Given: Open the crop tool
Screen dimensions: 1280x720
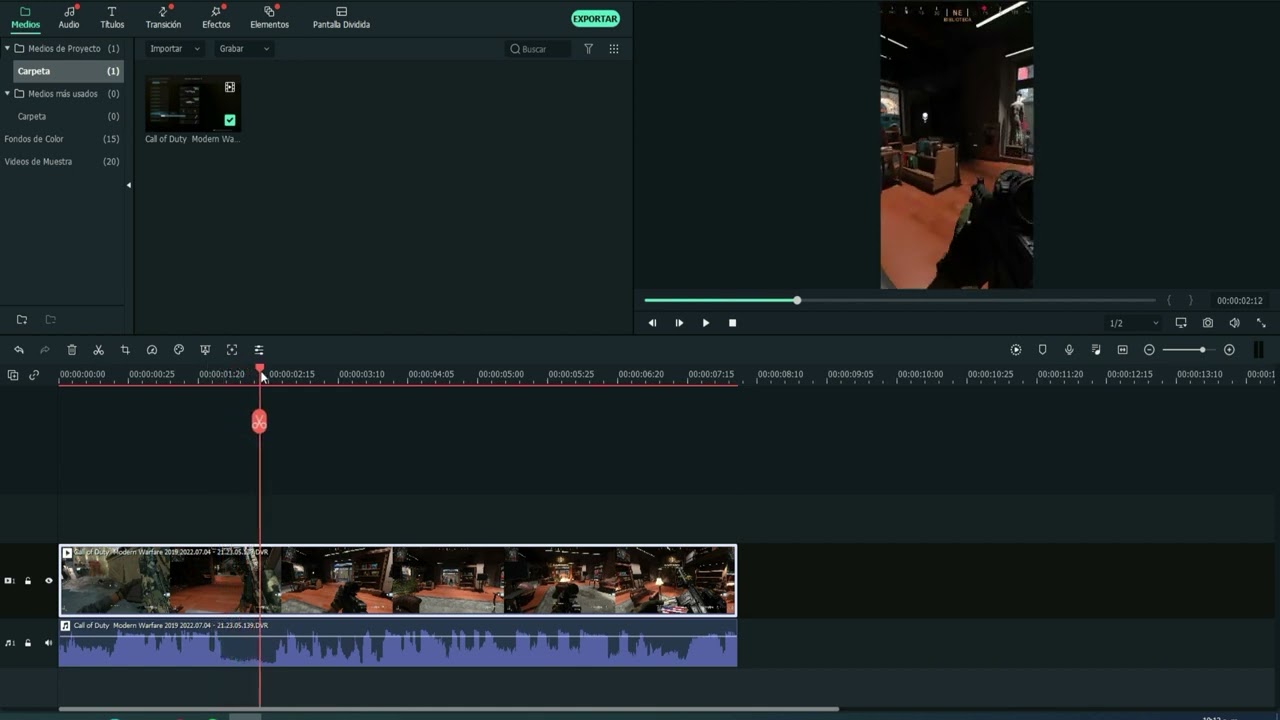Looking at the screenshot, I should pos(125,350).
